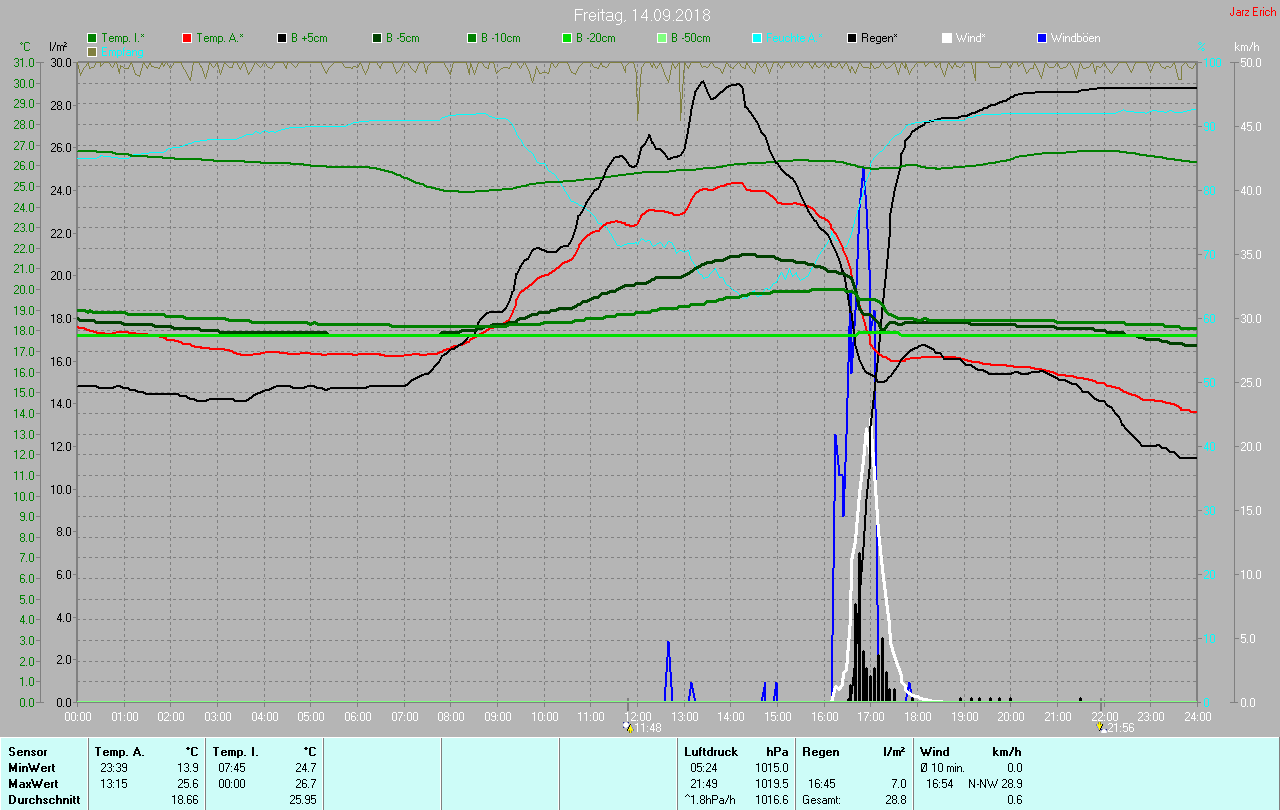Select the Regen column header in table

821,751
